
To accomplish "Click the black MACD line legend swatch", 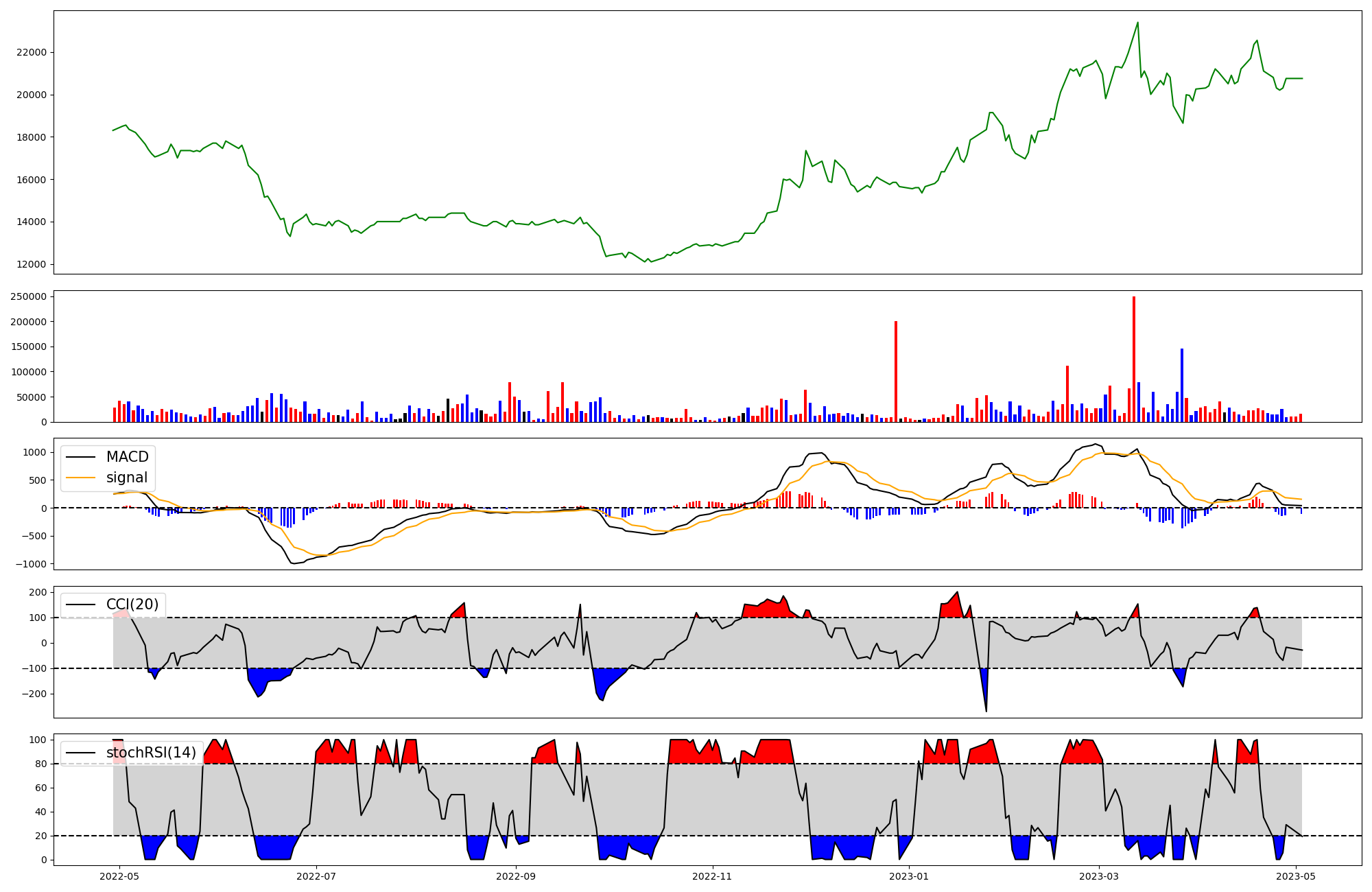I will [x=82, y=457].
